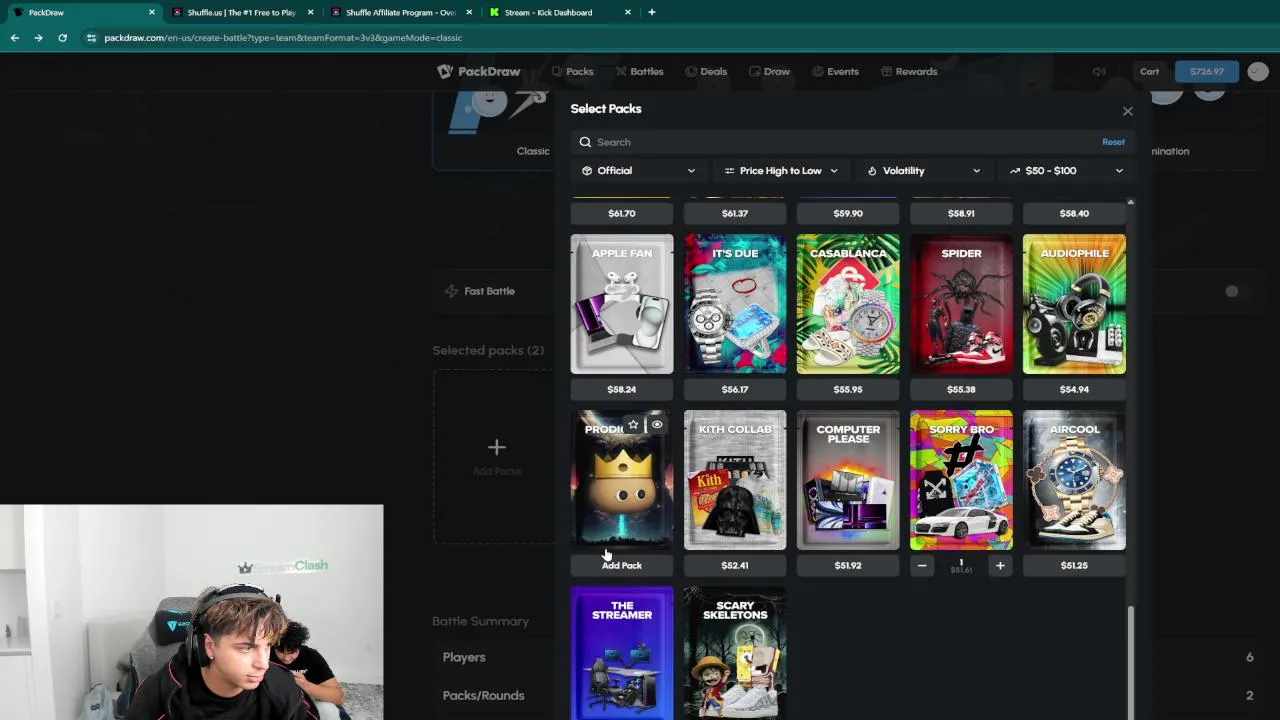Click the $52.41 Kith Collab price
This screenshot has height=720, width=1280.
pyautogui.click(x=735, y=566)
